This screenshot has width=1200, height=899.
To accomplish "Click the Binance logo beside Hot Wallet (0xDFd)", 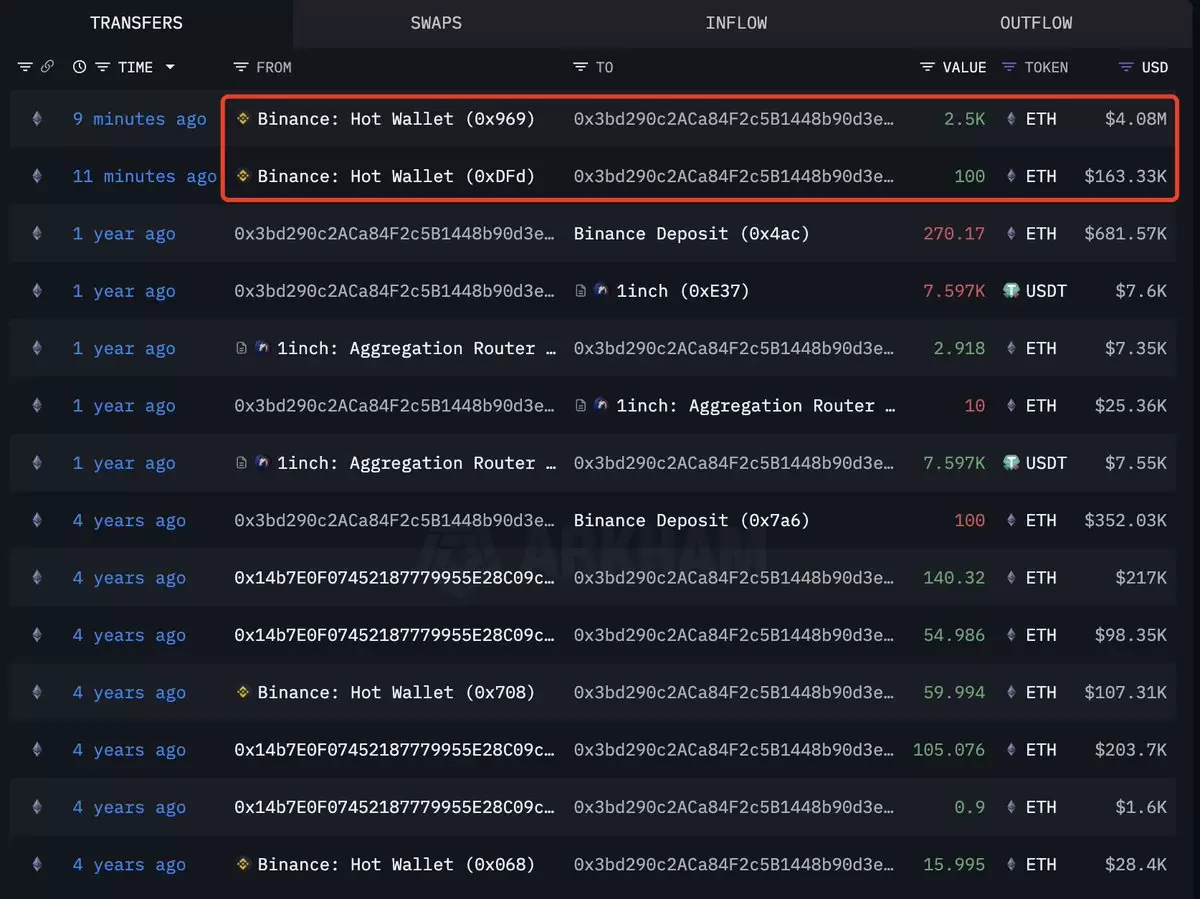I will click(243, 176).
